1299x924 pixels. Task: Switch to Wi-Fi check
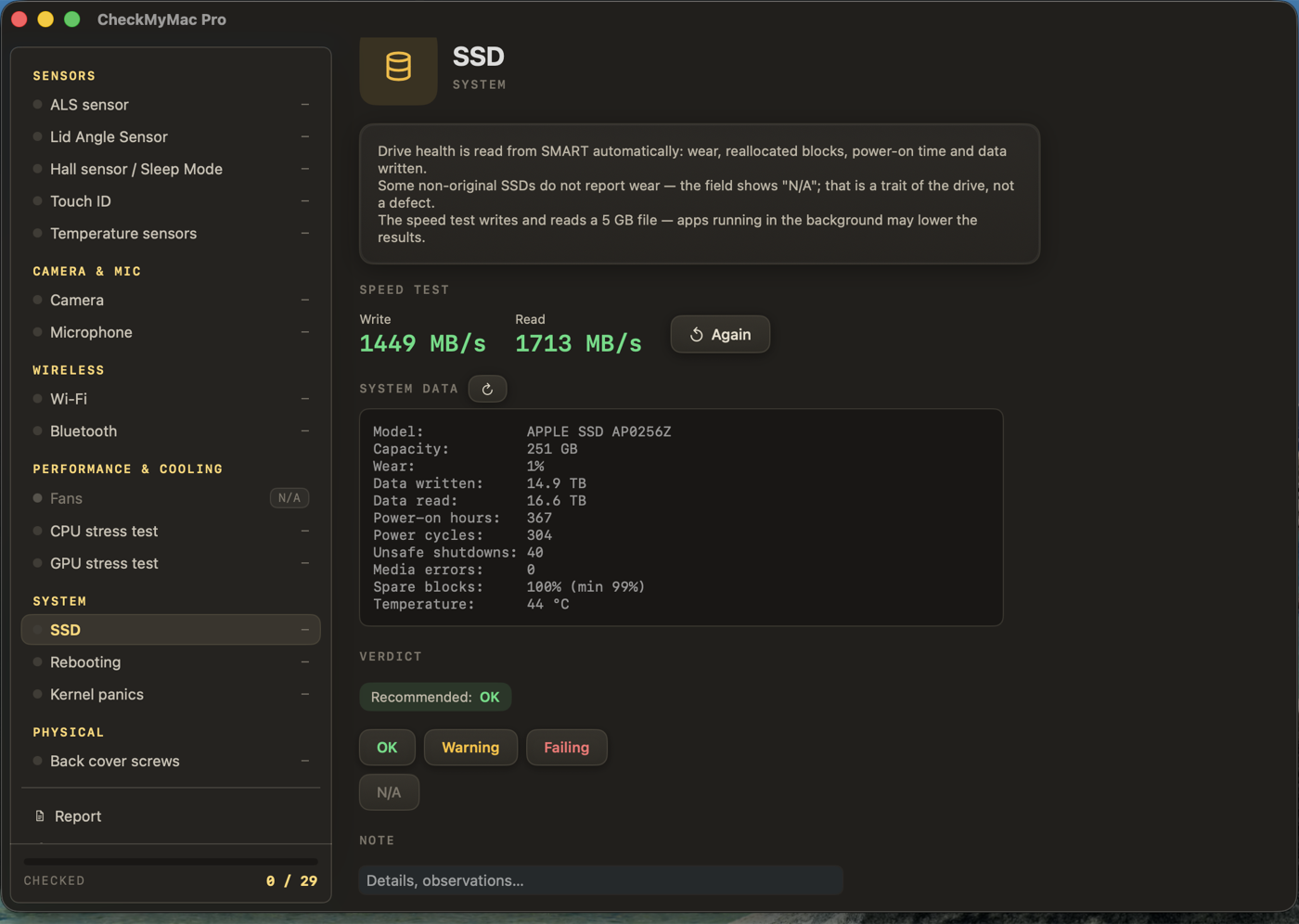coord(171,399)
